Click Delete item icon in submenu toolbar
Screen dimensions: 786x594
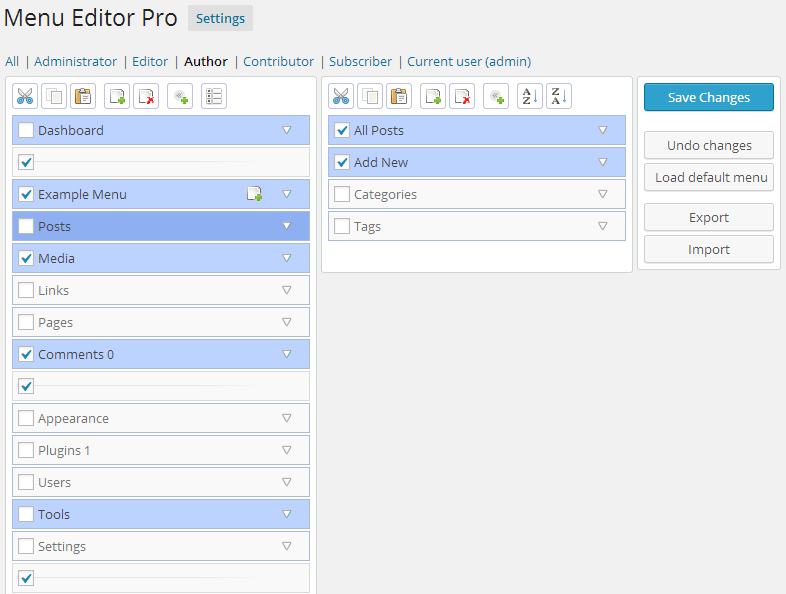pos(462,96)
